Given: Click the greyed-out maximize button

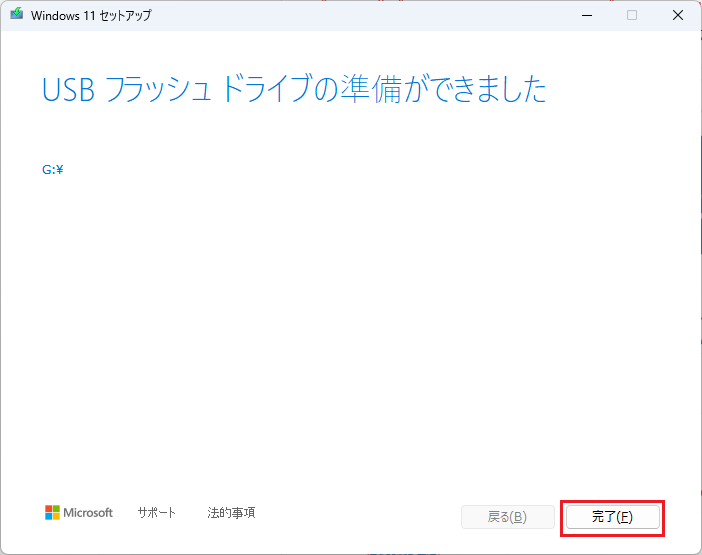Looking at the screenshot, I should [x=632, y=16].
